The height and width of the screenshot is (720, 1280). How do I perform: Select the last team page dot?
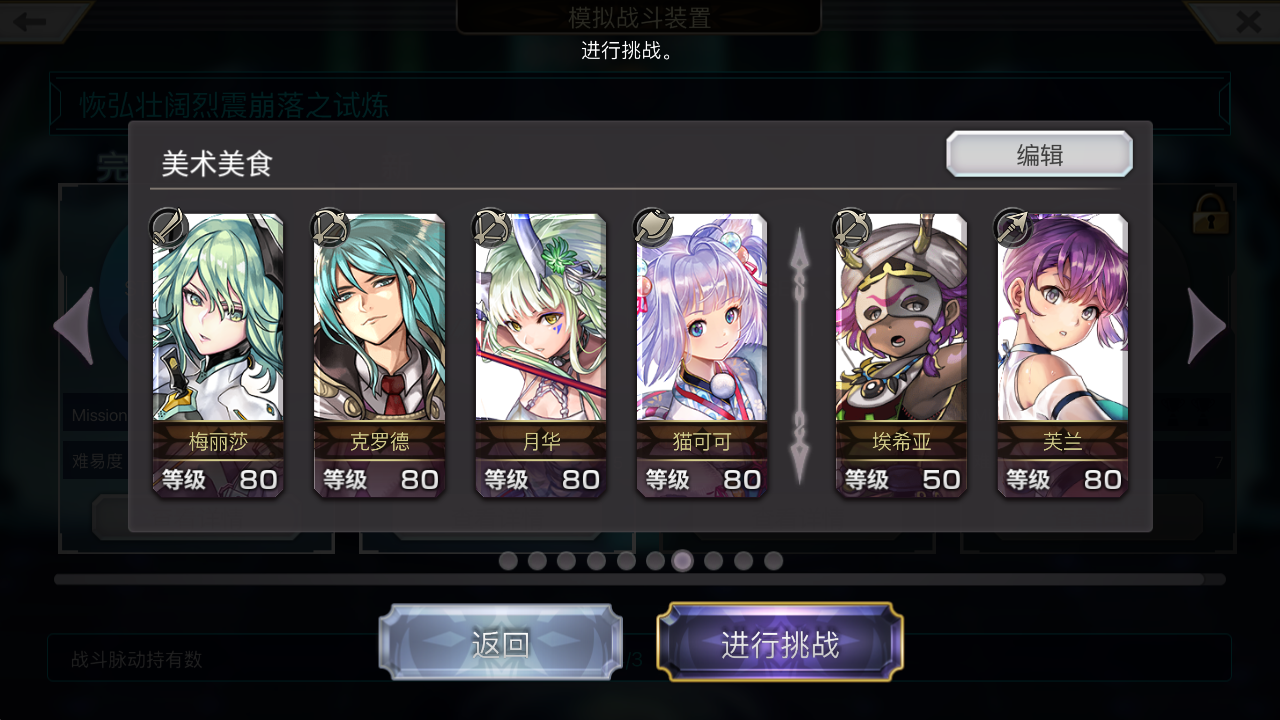pyautogui.click(x=773, y=561)
